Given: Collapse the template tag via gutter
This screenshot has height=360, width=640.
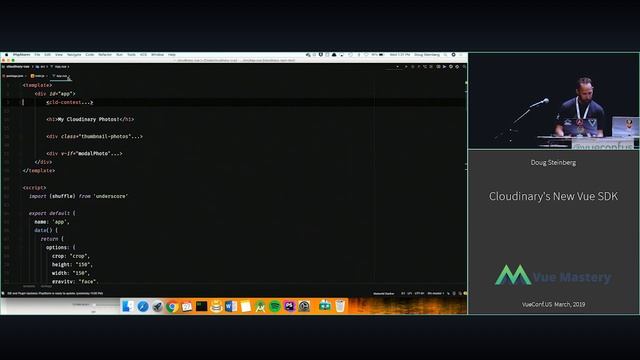Looking at the screenshot, I should [x=20, y=85].
